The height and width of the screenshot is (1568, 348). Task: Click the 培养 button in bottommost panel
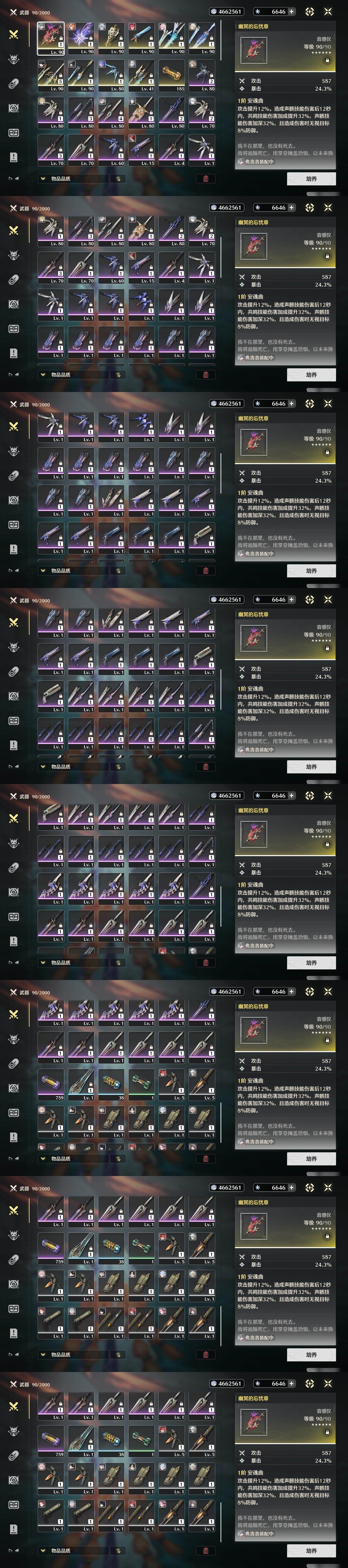pos(311,1550)
